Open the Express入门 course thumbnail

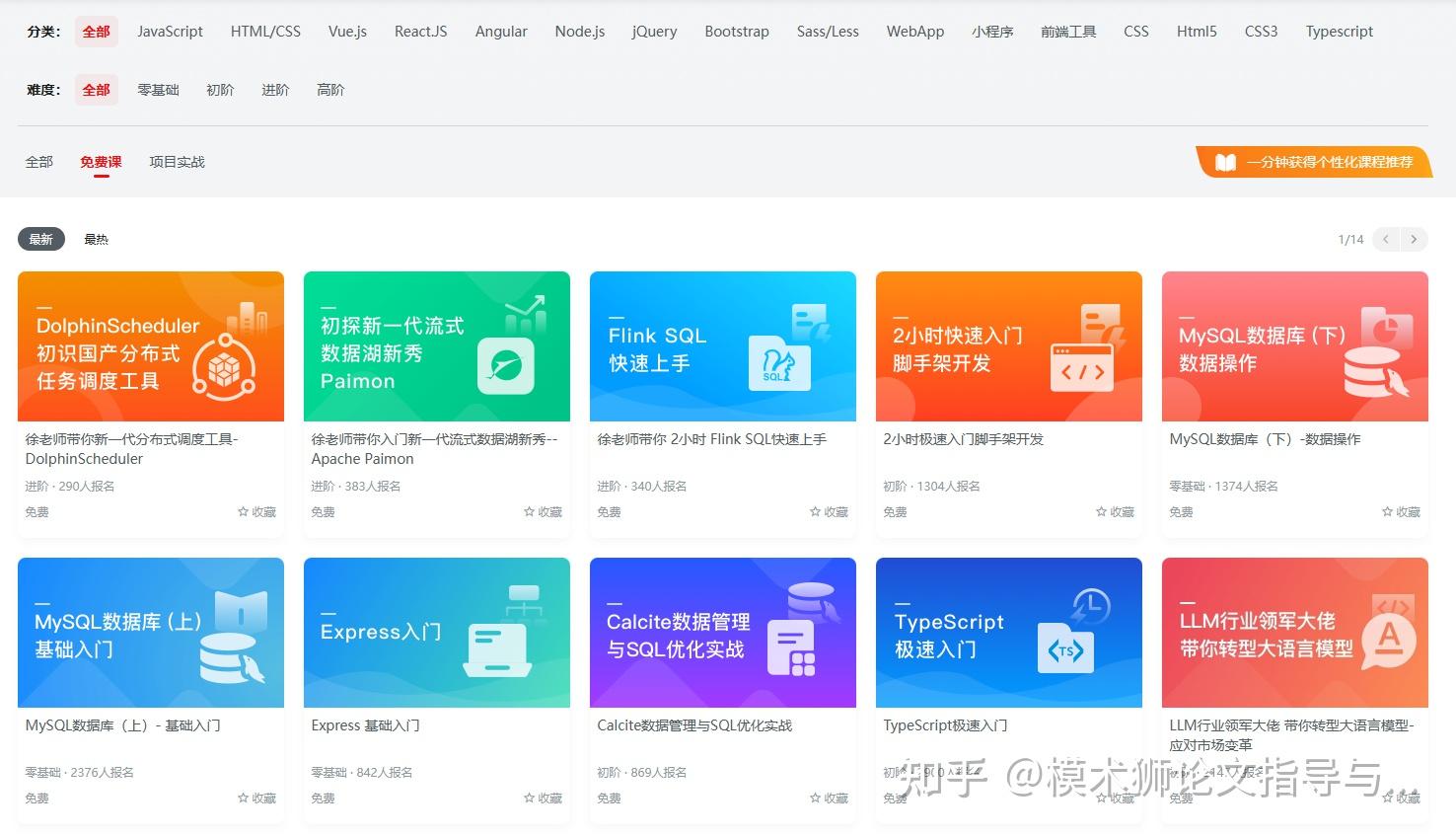point(437,633)
